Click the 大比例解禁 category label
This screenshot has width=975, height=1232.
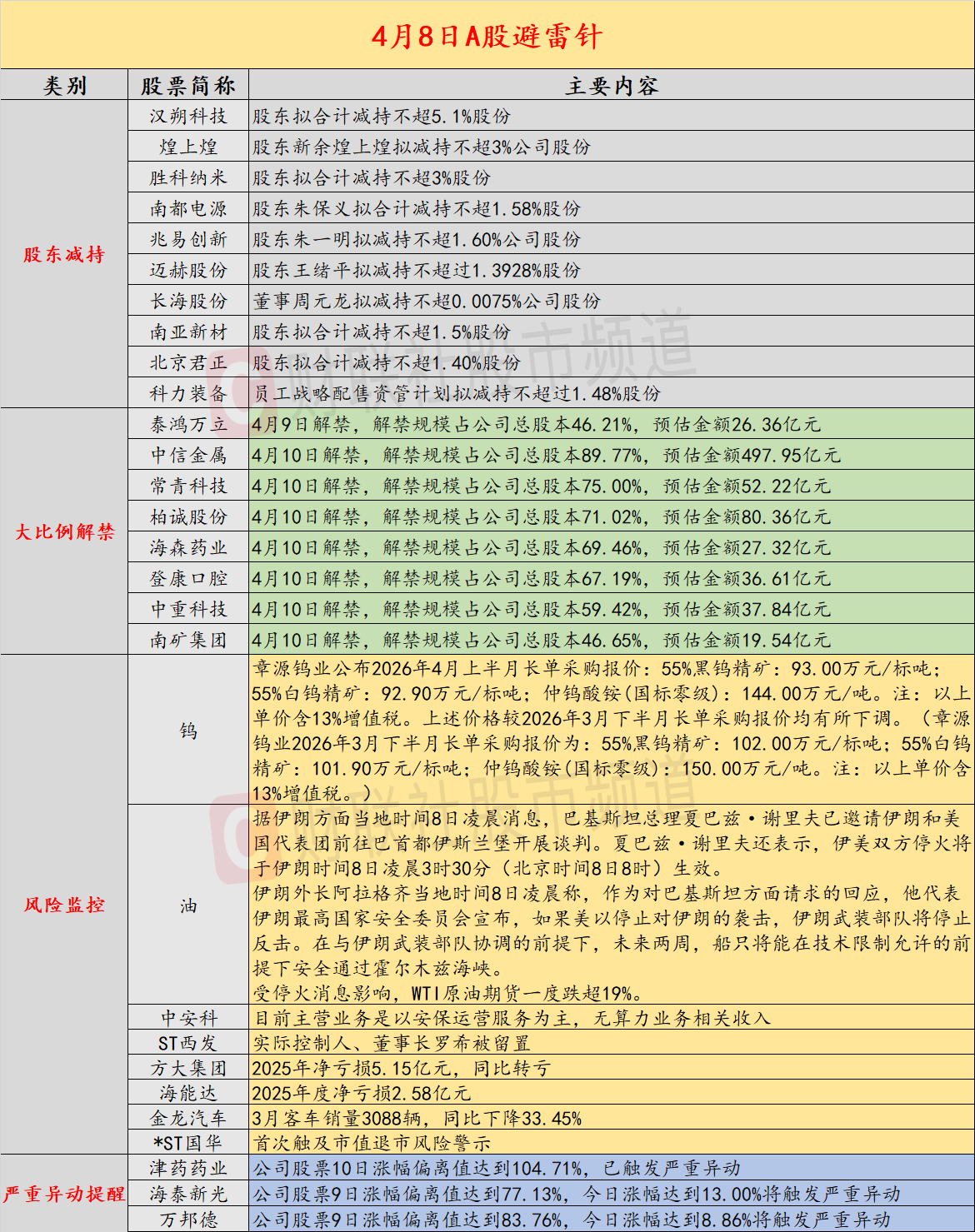tap(63, 531)
